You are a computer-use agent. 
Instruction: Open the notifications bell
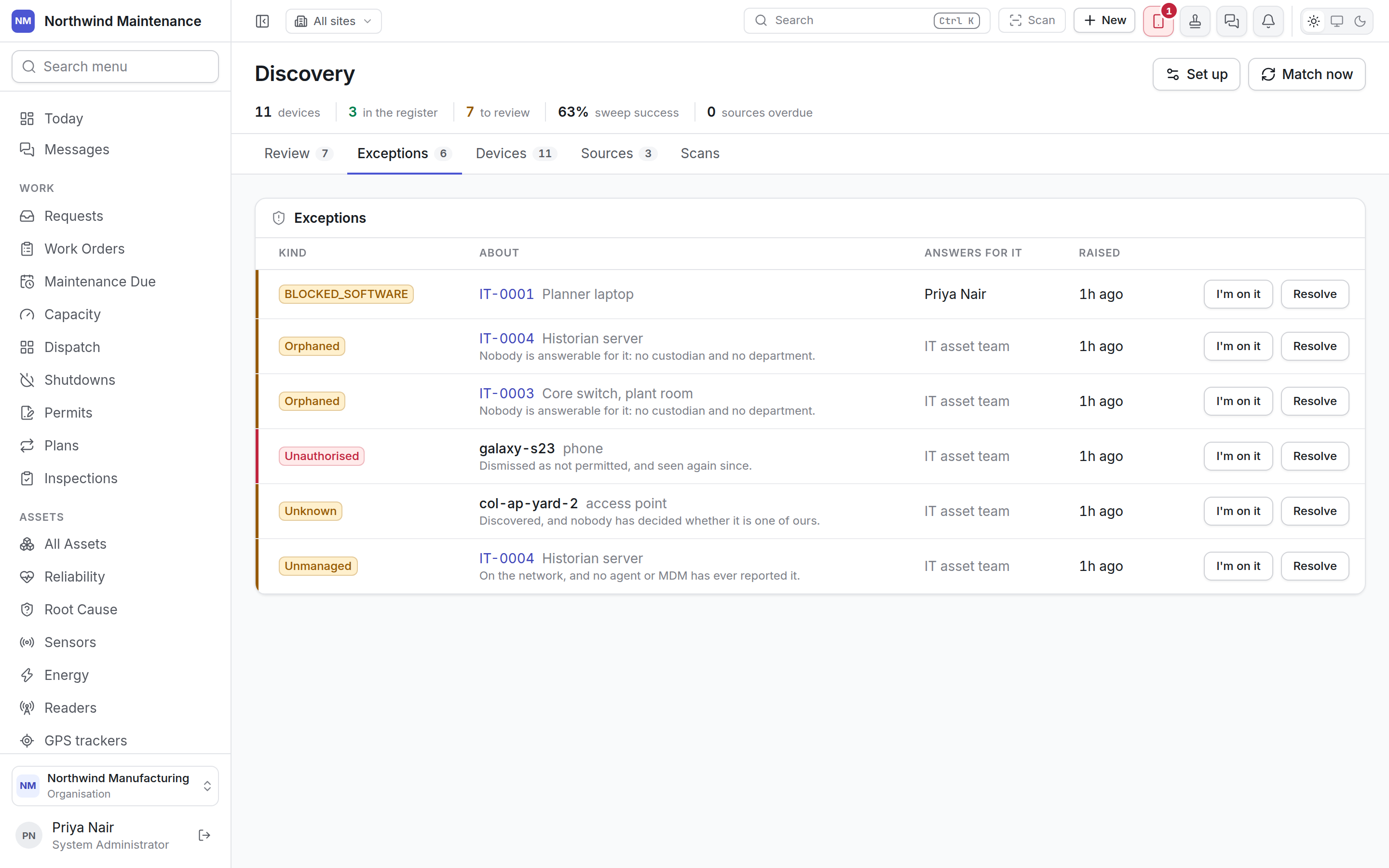point(1268,21)
